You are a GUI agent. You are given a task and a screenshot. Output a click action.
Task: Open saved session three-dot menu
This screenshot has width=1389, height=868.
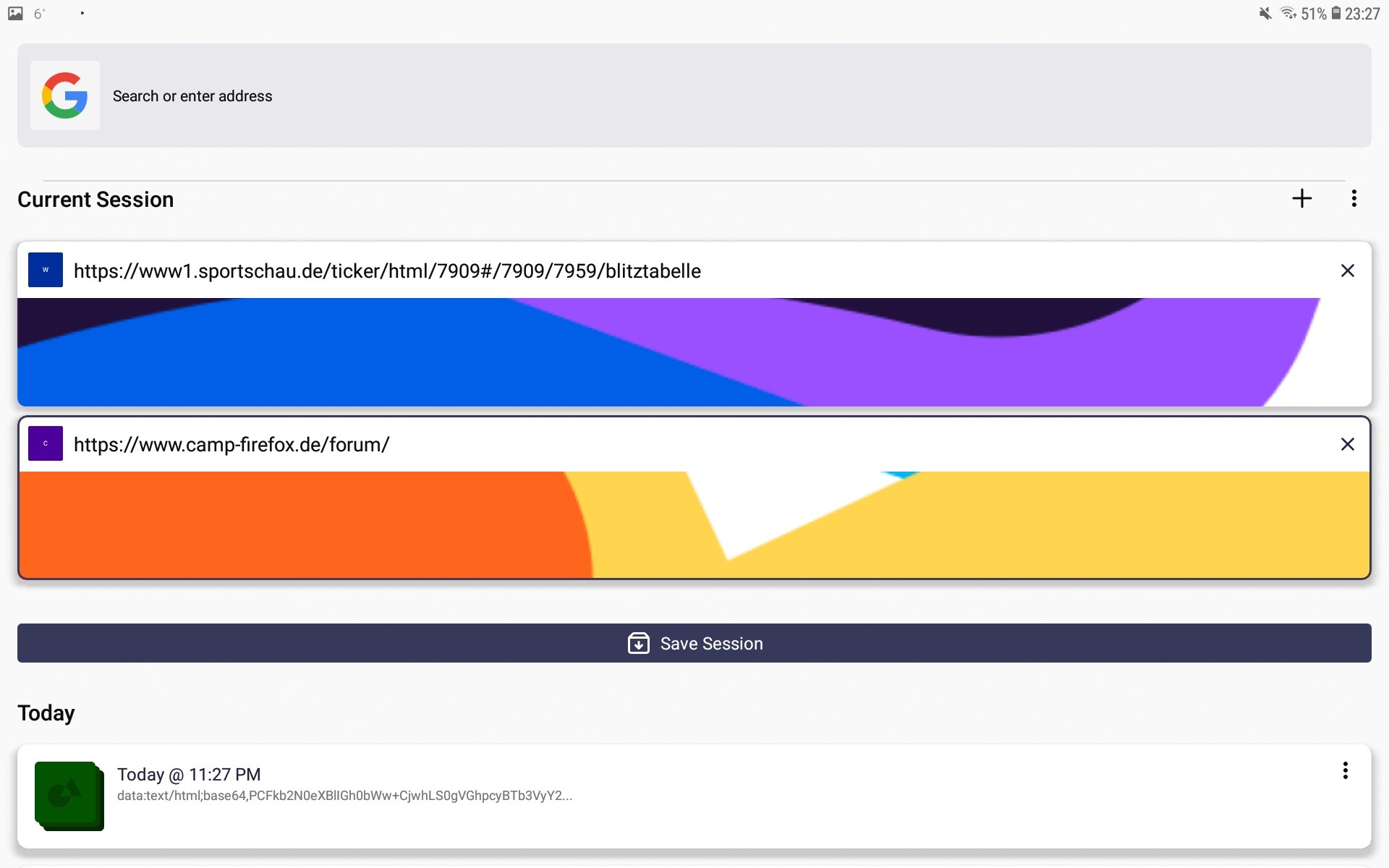point(1345,770)
